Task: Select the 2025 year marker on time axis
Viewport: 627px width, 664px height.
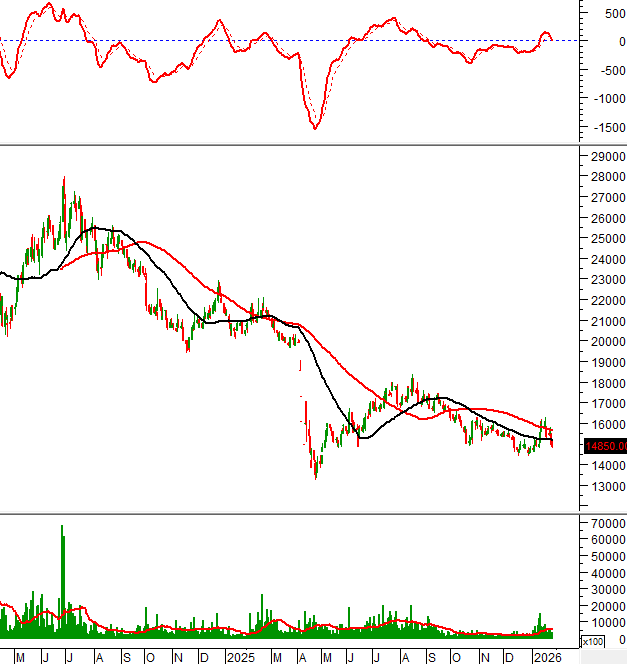Action: [239, 657]
